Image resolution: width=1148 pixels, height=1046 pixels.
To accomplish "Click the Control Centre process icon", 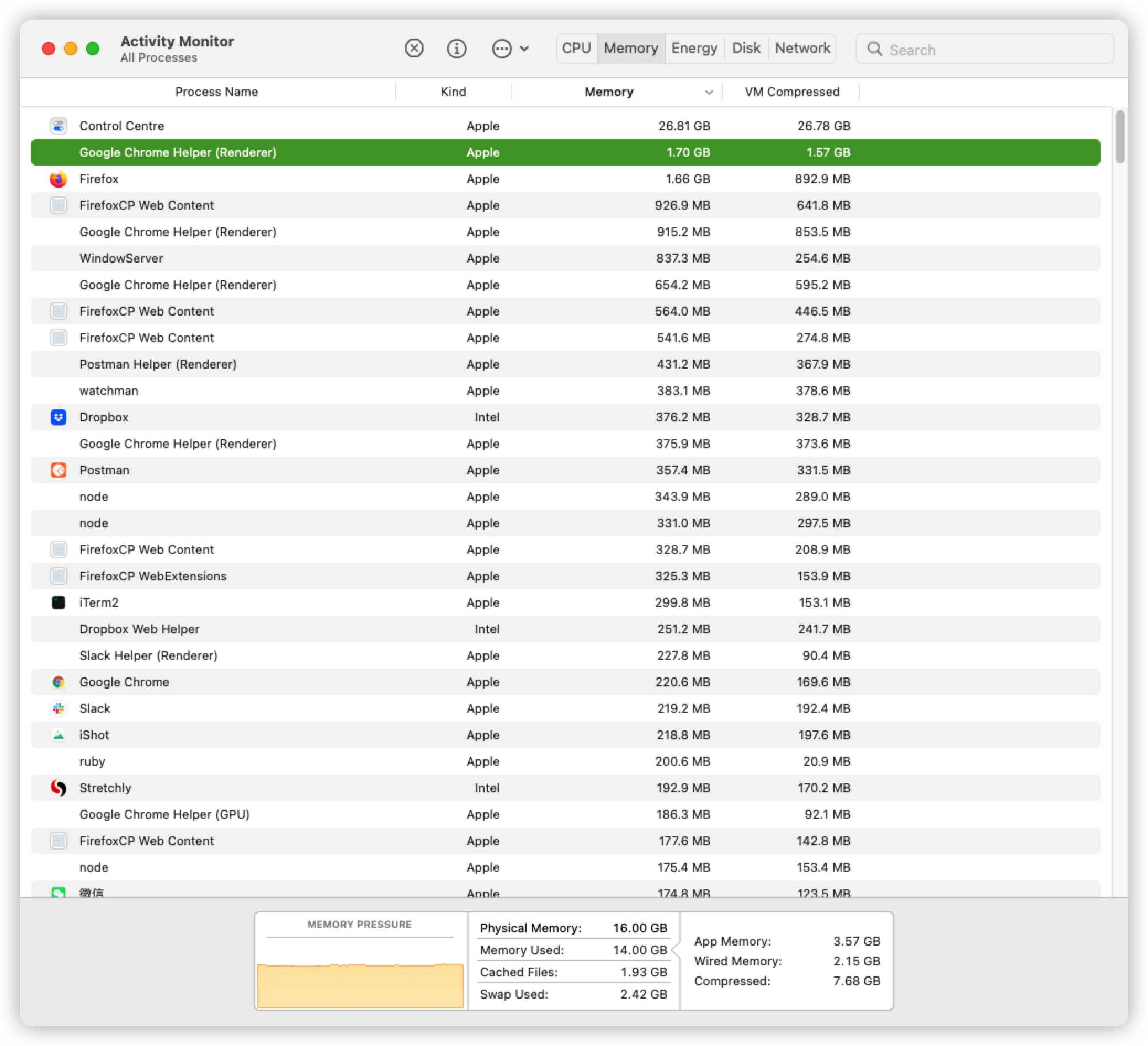I will point(58,126).
